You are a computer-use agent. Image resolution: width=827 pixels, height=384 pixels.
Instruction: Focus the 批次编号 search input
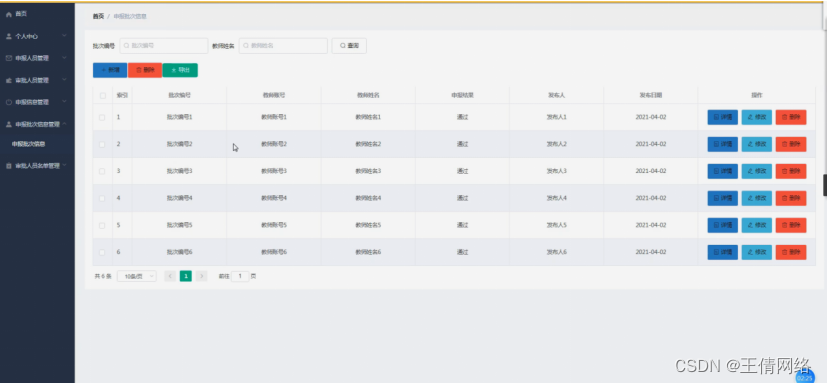point(164,46)
